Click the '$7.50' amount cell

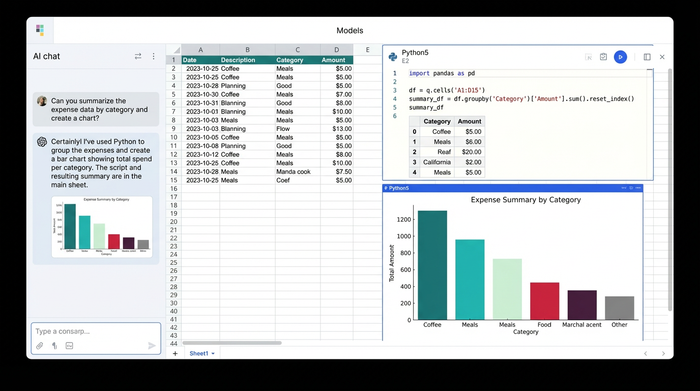pyautogui.click(x=337, y=171)
